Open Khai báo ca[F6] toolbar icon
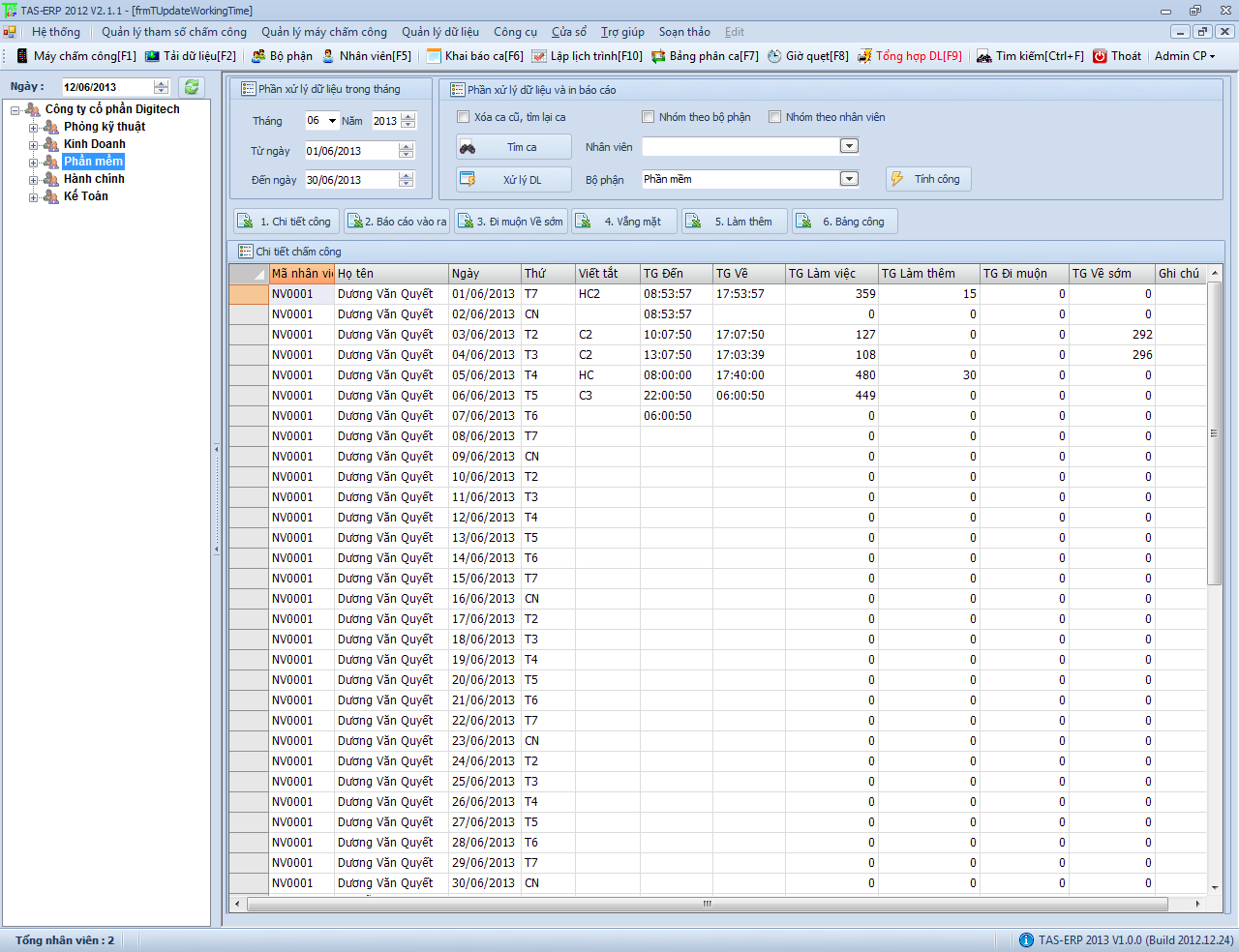This screenshot has height=952, width=1239. (434, 56)
